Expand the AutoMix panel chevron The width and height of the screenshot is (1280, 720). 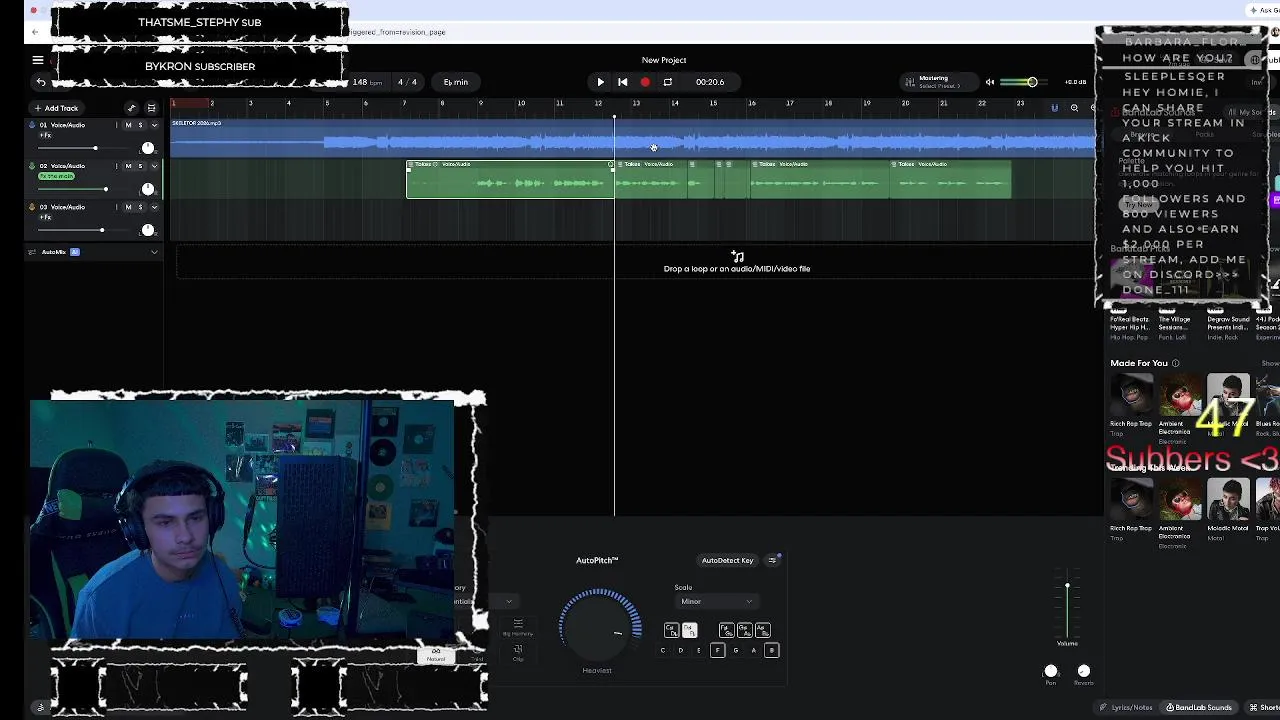154,252
